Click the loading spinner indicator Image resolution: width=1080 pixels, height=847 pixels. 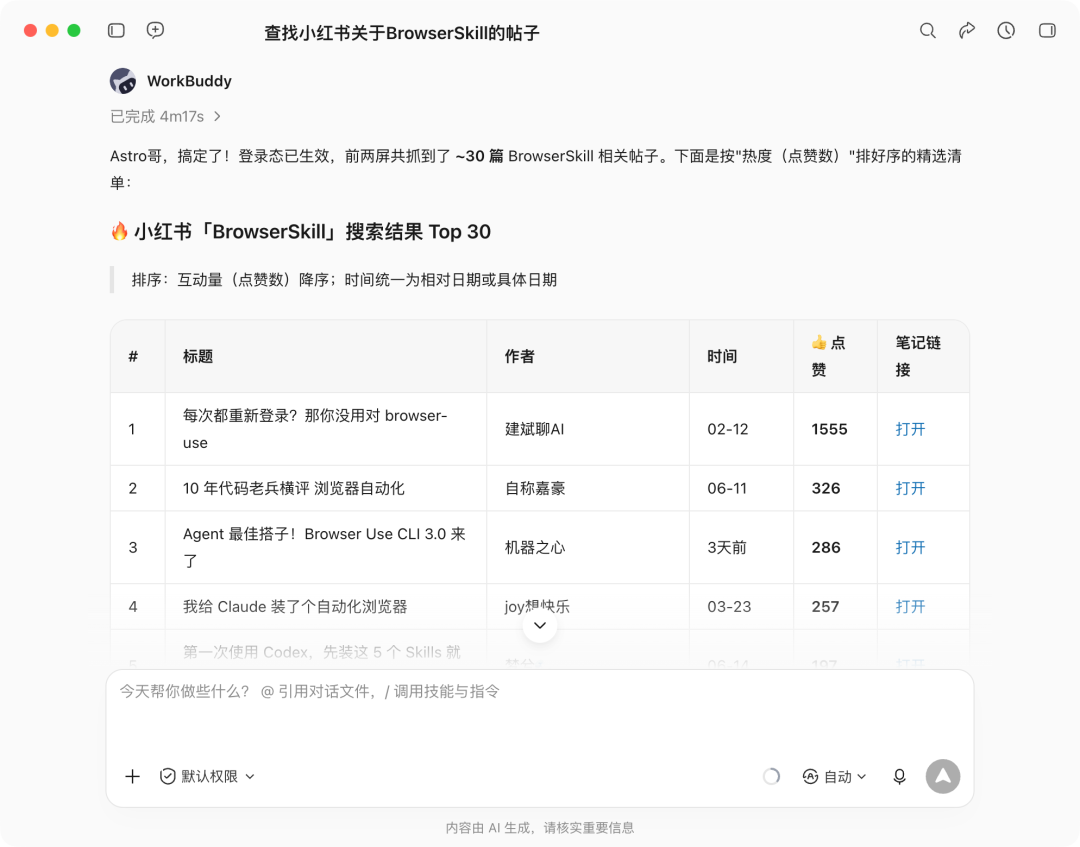[771, 777]
